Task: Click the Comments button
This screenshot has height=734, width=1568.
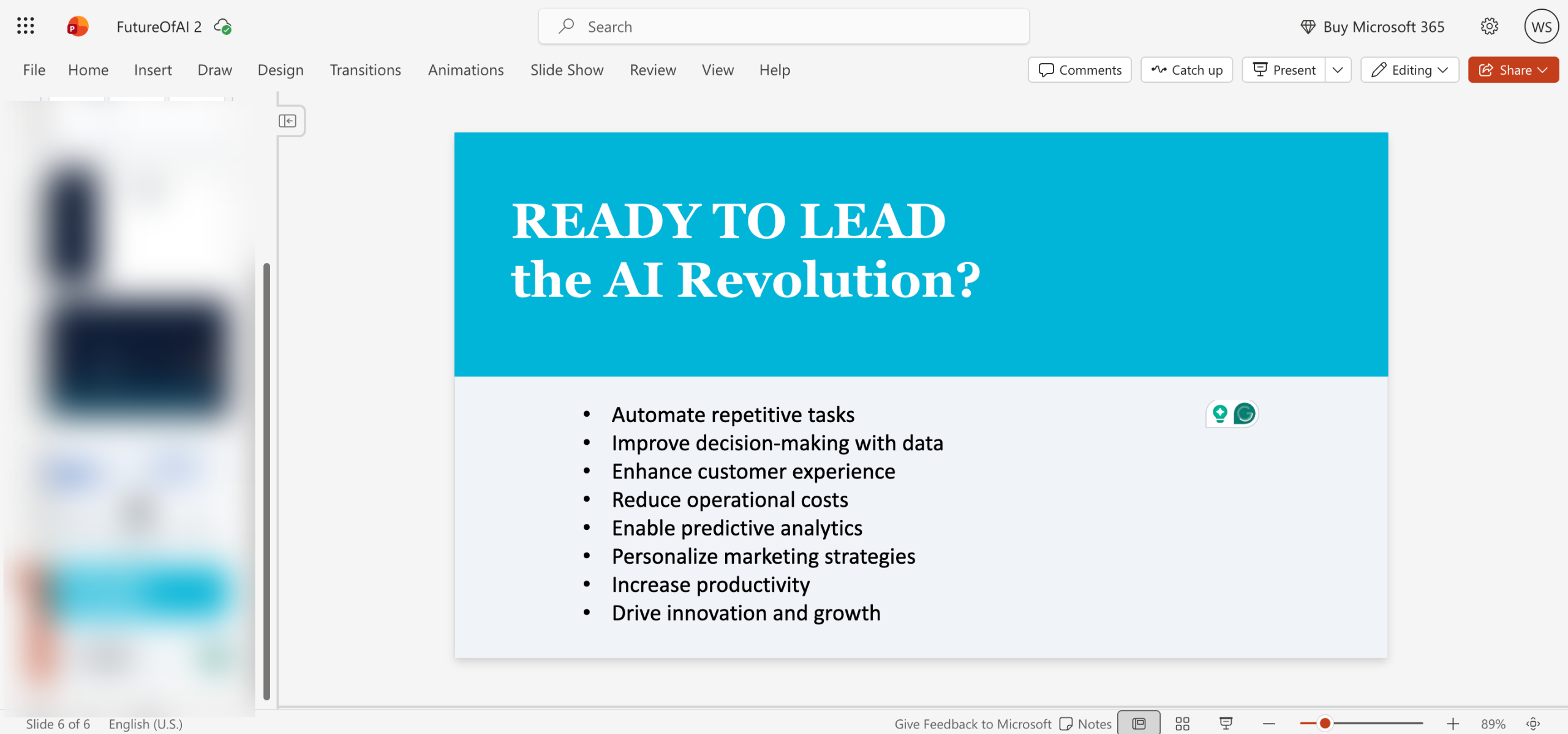Action: [1079, 70]
